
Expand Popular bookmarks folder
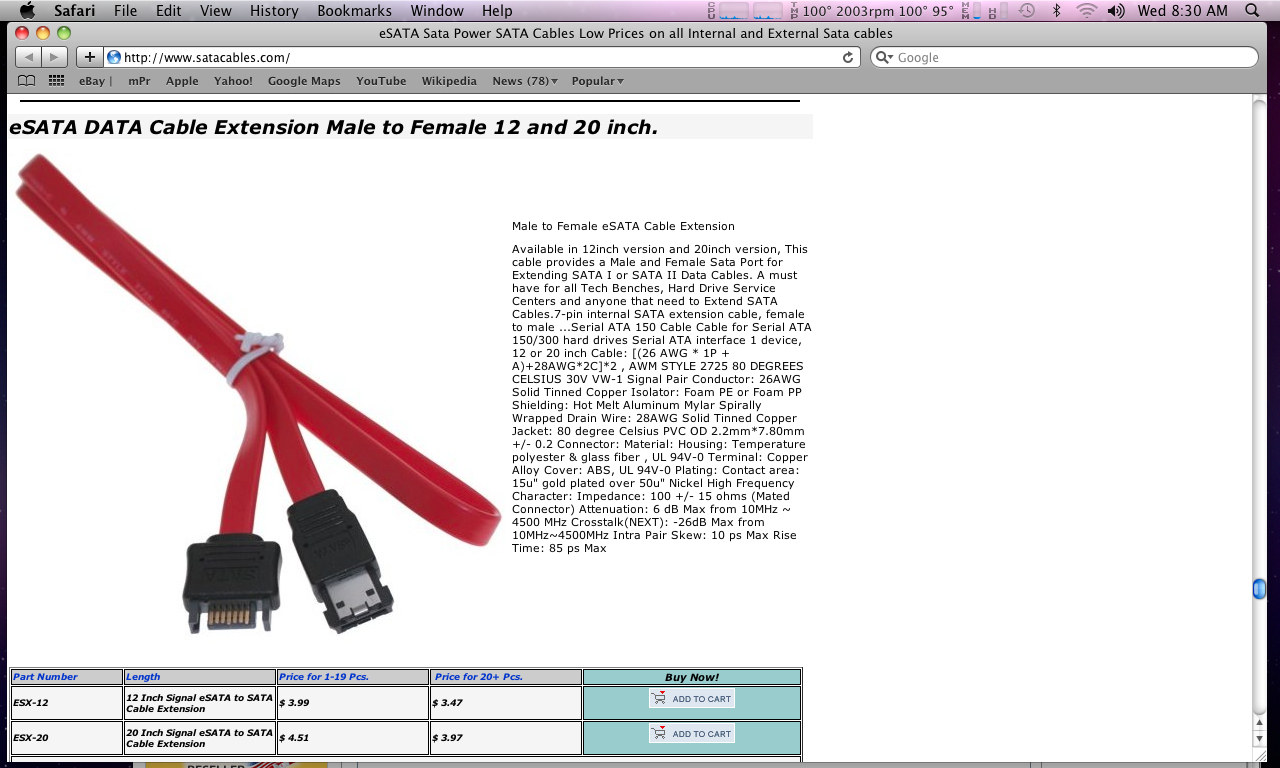coord(597,81)
